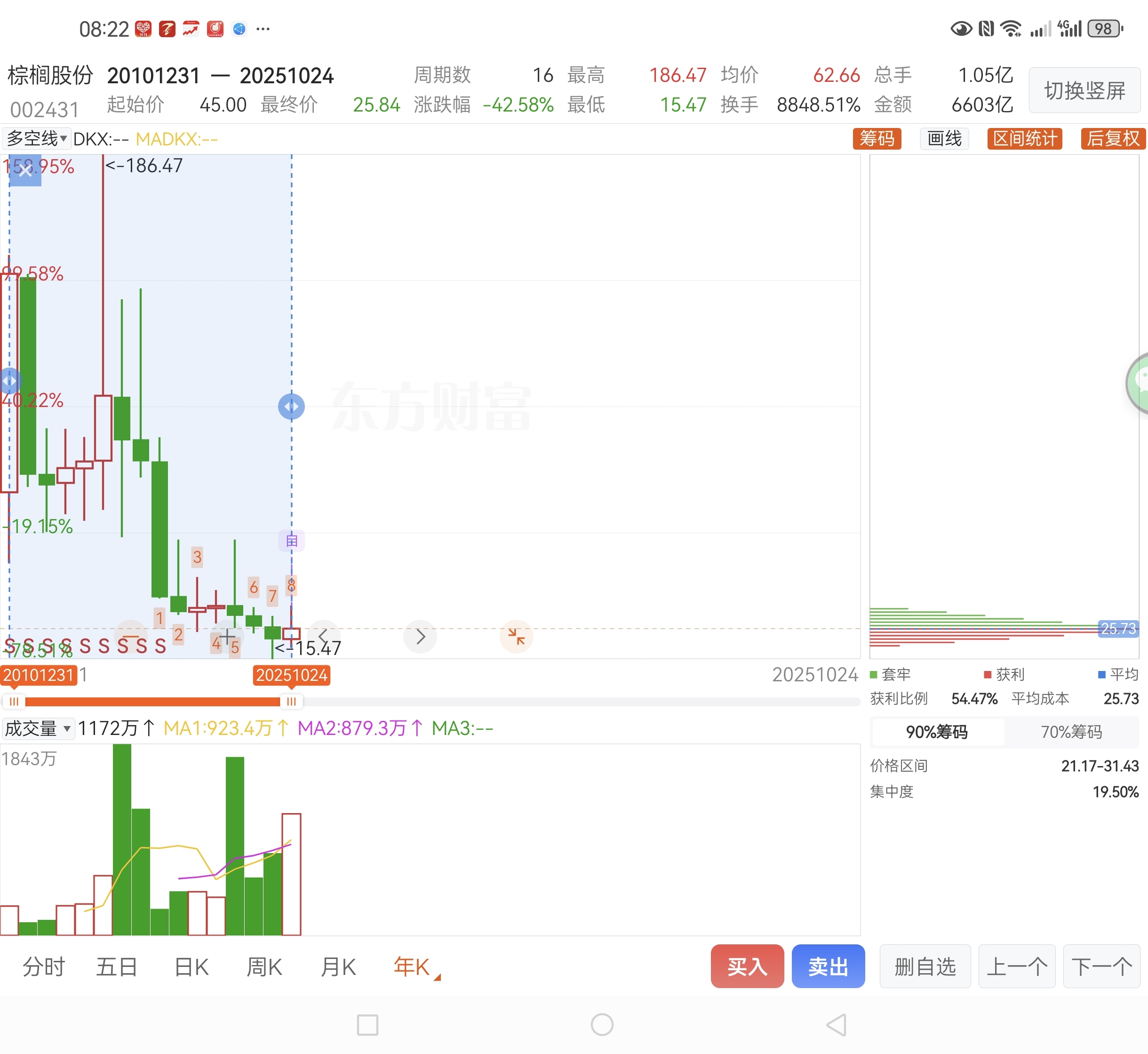
Task: Open the 成交量 indicator dropdown
Action: coord(38,728)
